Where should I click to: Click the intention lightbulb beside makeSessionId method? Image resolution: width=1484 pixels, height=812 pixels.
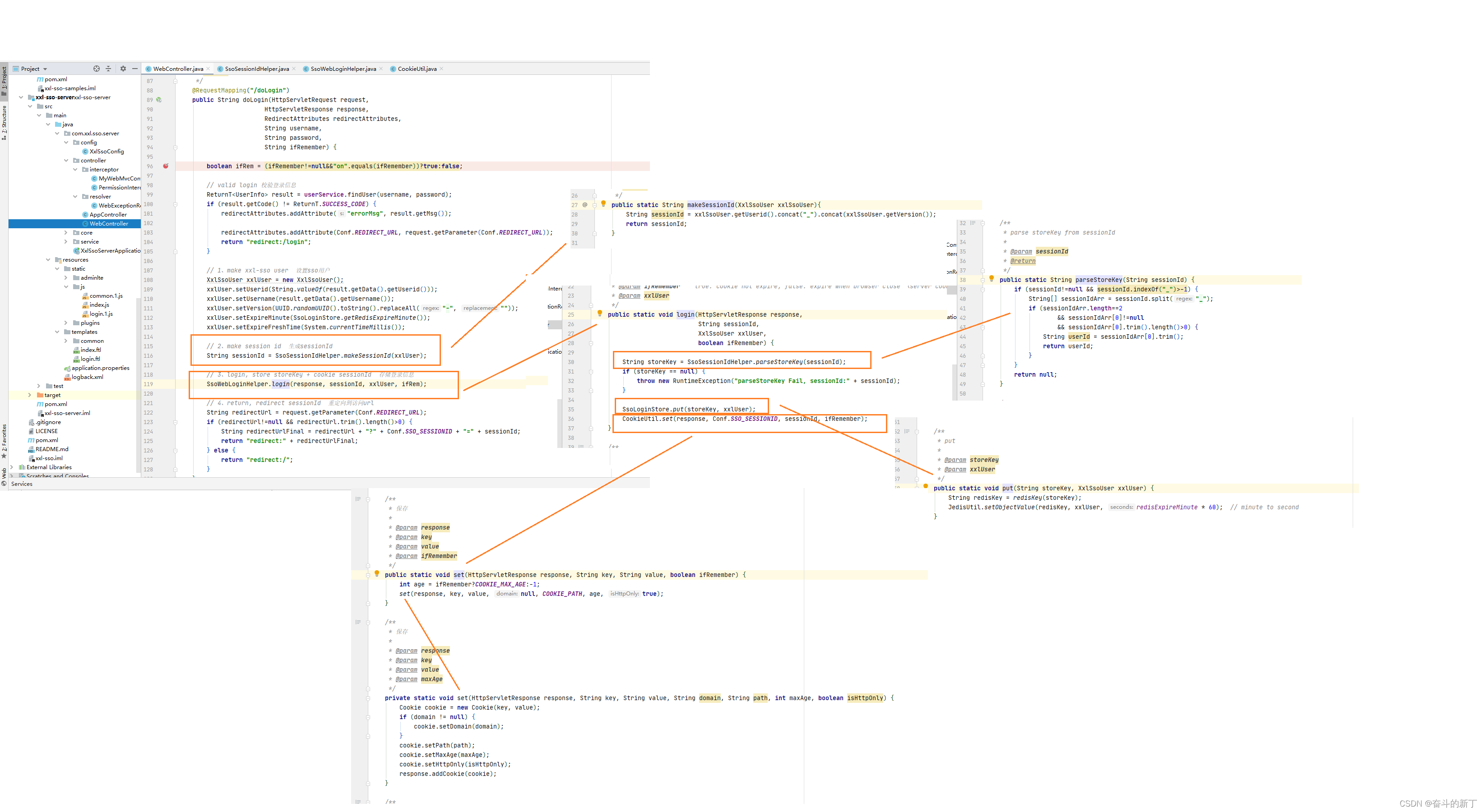point(603,204)
